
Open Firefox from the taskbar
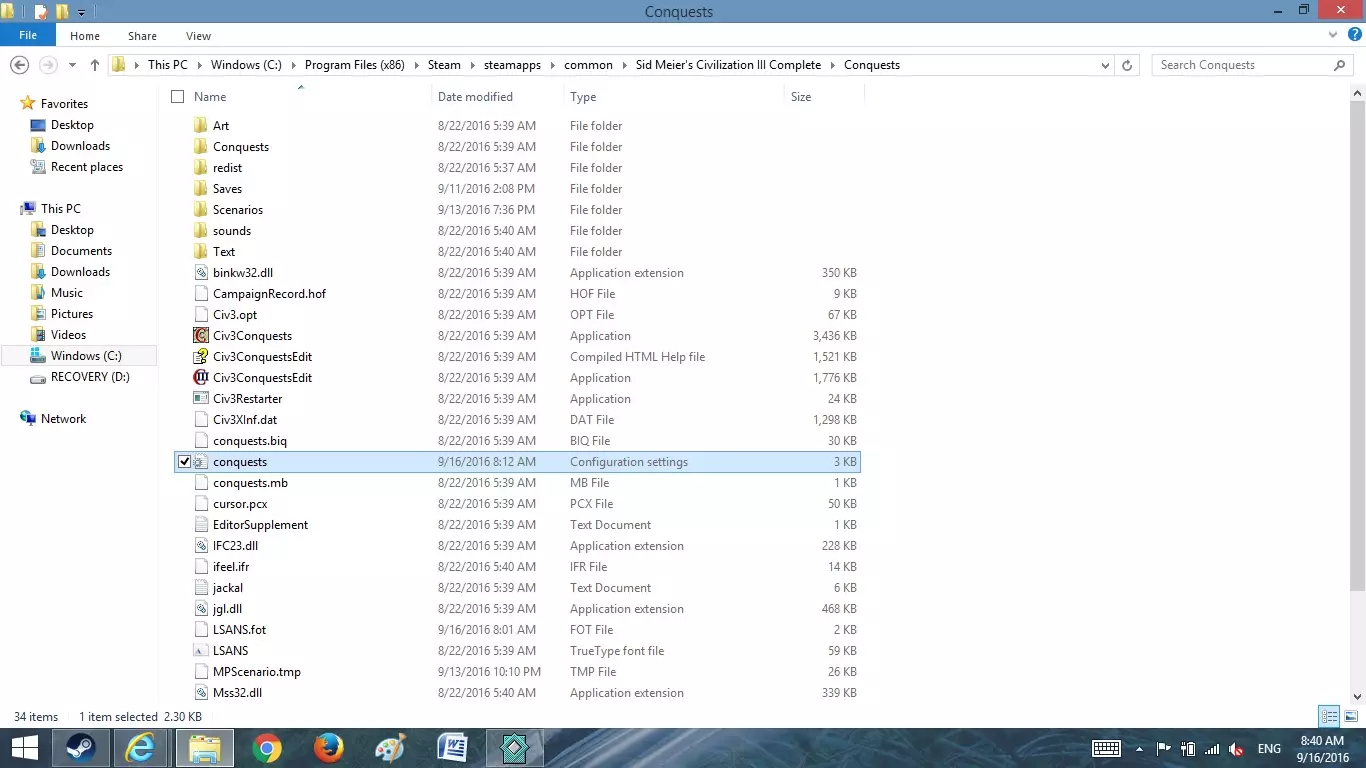click(x=328, y=747)
